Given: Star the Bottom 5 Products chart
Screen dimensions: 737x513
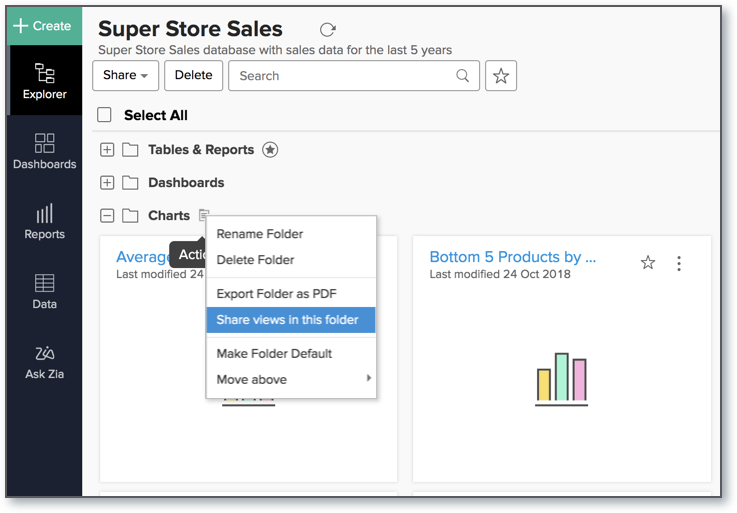Looking at the screenshot, I should pos(648,263).
